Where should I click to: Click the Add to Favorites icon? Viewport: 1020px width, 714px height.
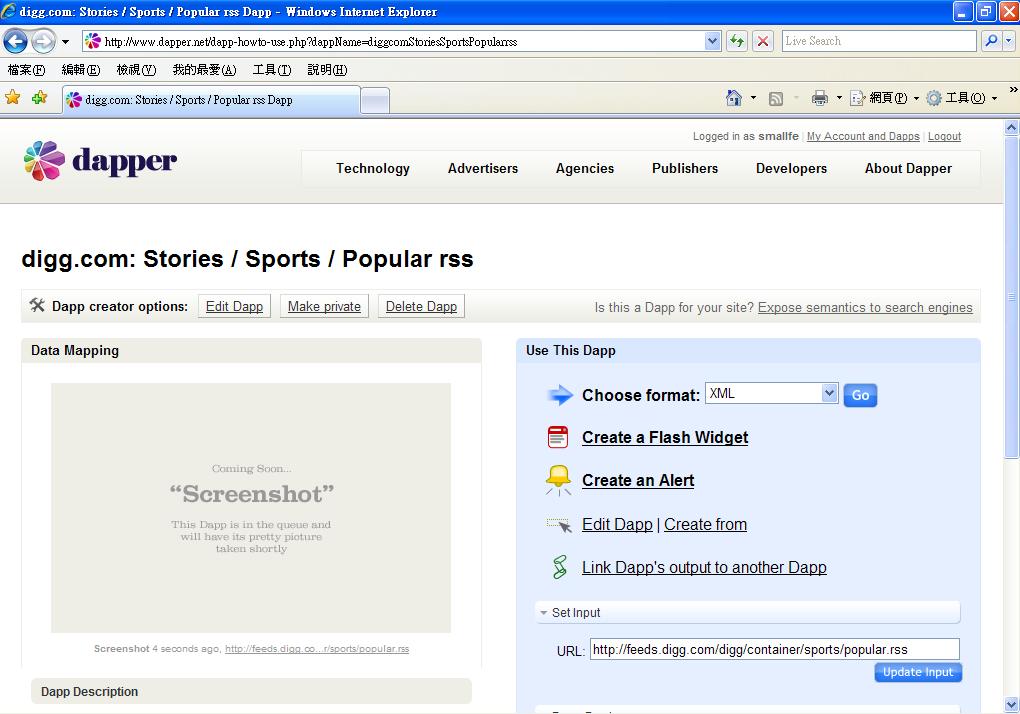click(x=39, y=98)
